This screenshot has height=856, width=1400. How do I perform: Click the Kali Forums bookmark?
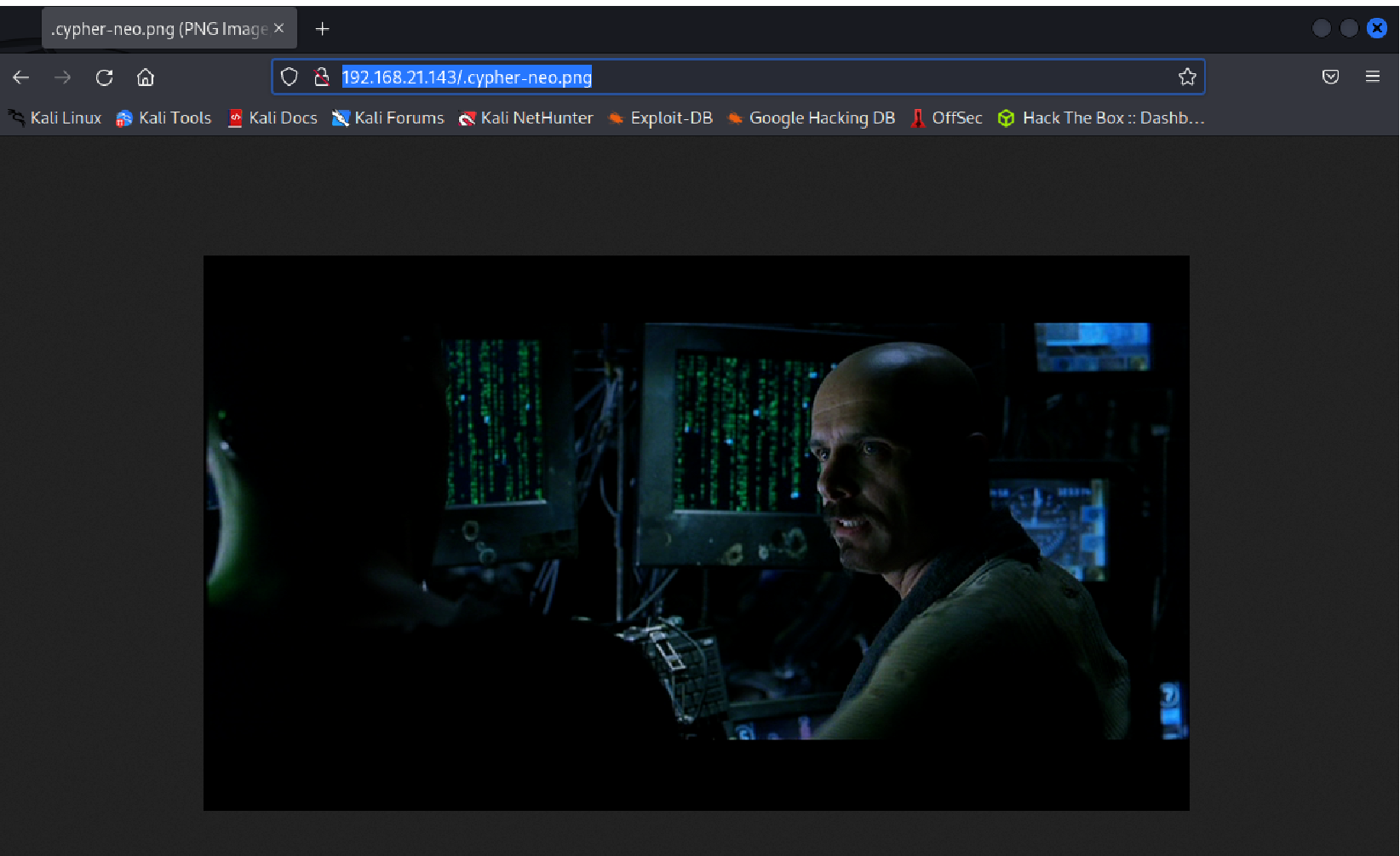[x=387, y=118]
